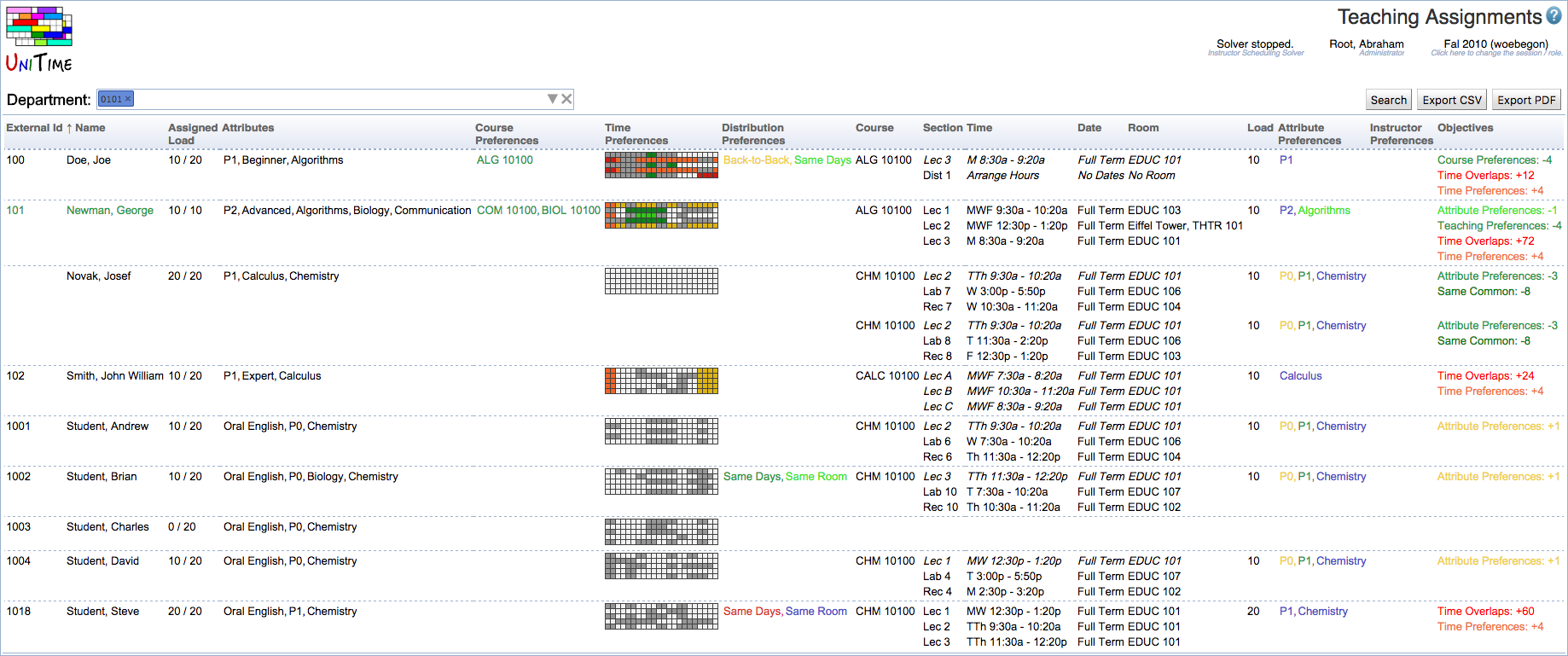This screenshot has height=656, width=1568.
Task: Select instructor Student, David
Action: tap(102, 560)
